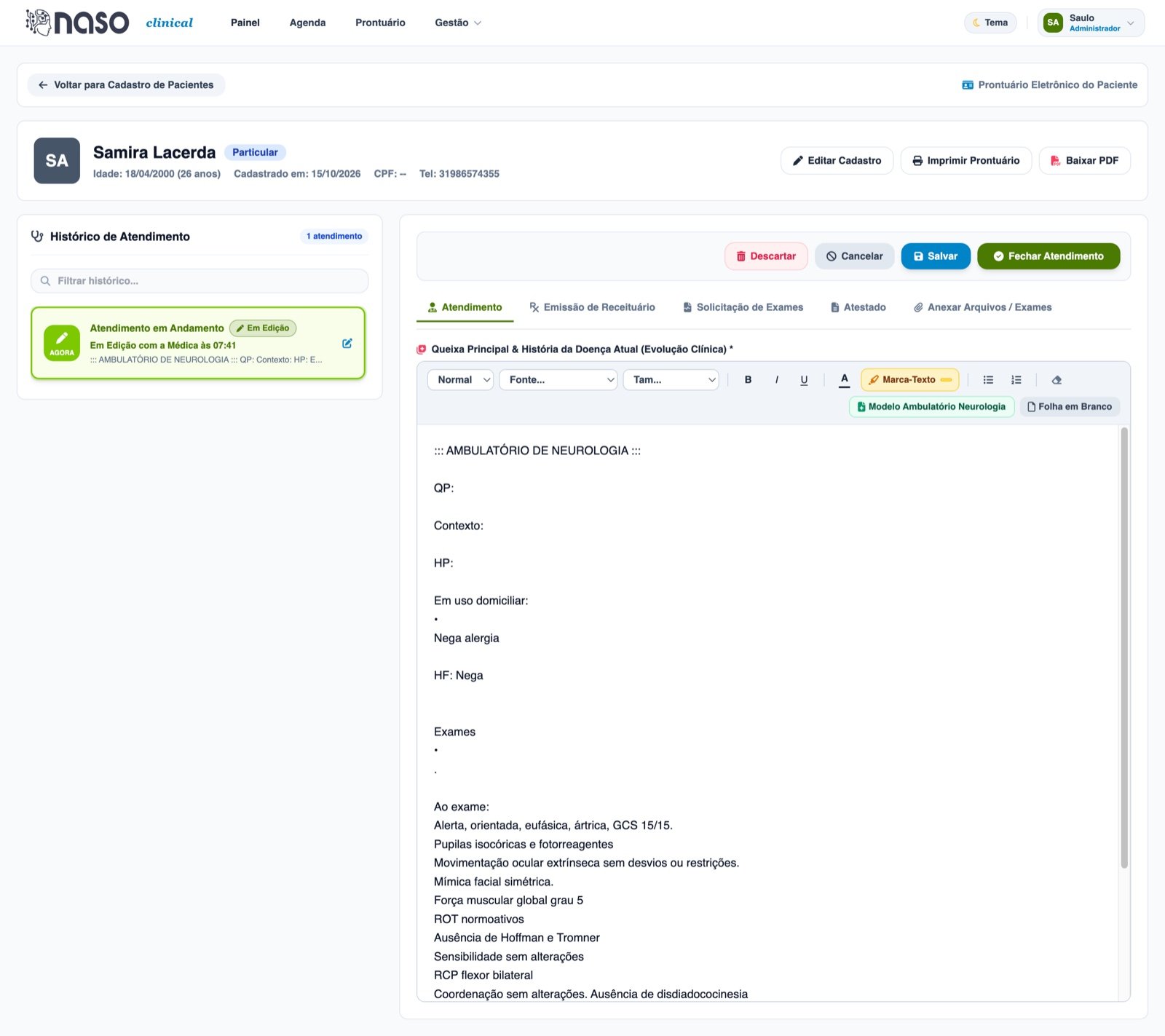Click Fechar Atendimento button
This screenshot has height=1036, width=1165.
1048,256
